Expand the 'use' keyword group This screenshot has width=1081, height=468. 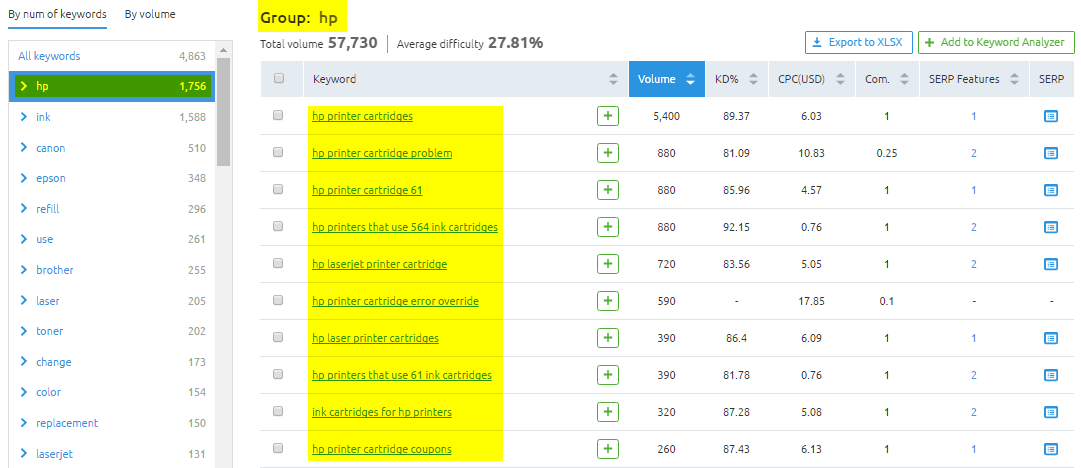coord(24,239)
